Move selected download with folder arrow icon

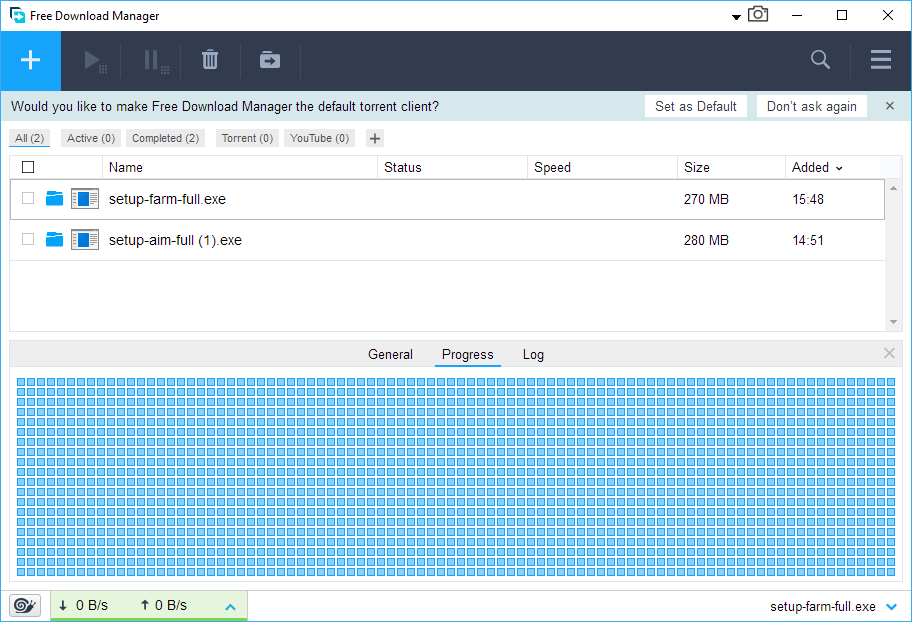[270, 60]
